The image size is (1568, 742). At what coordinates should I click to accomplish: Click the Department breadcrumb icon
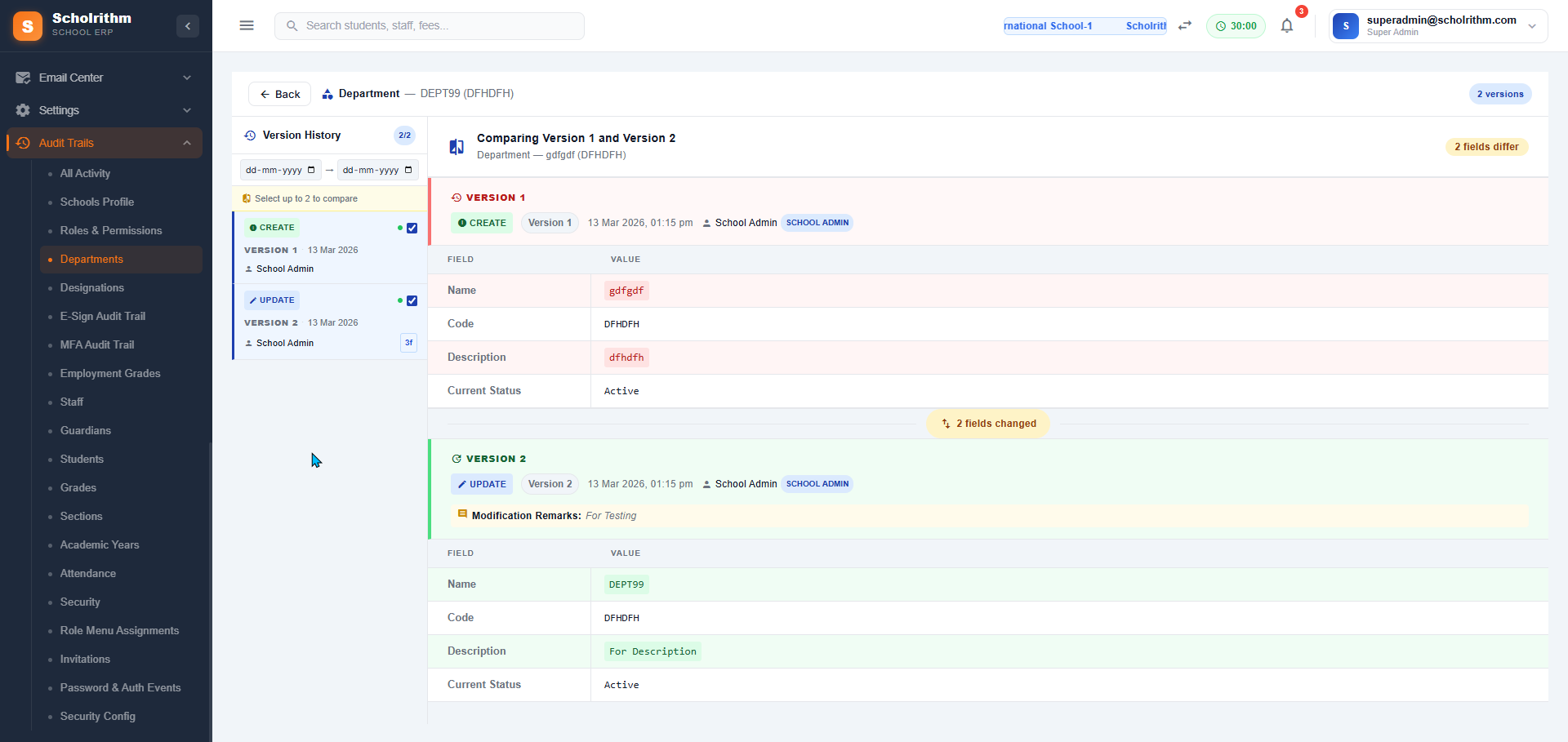tap(327, 93)
